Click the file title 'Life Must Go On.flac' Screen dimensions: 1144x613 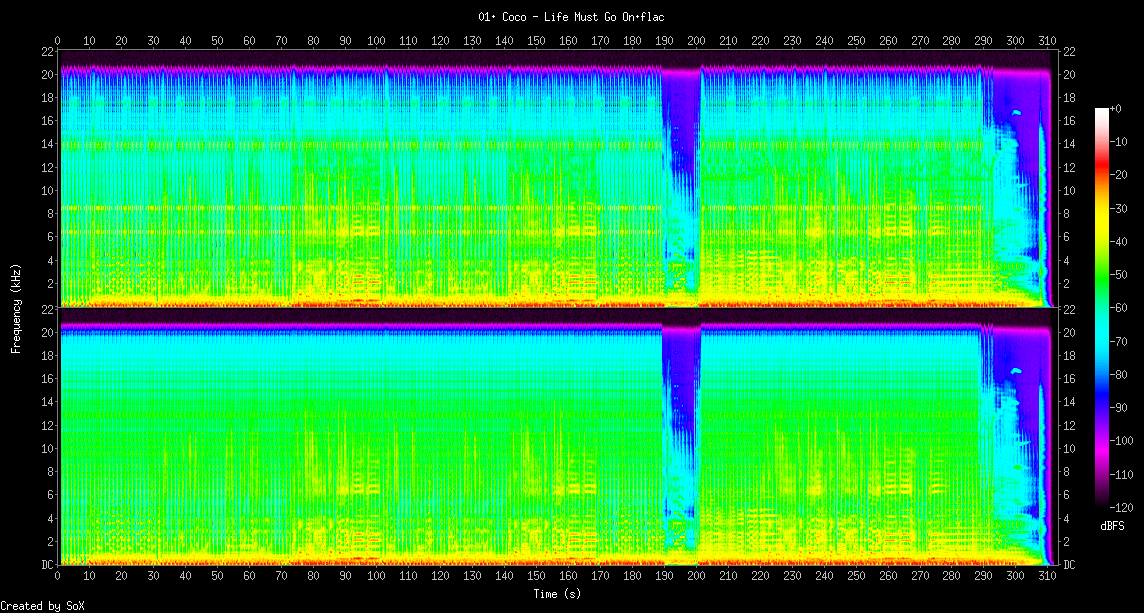click(x=571, y=17)
